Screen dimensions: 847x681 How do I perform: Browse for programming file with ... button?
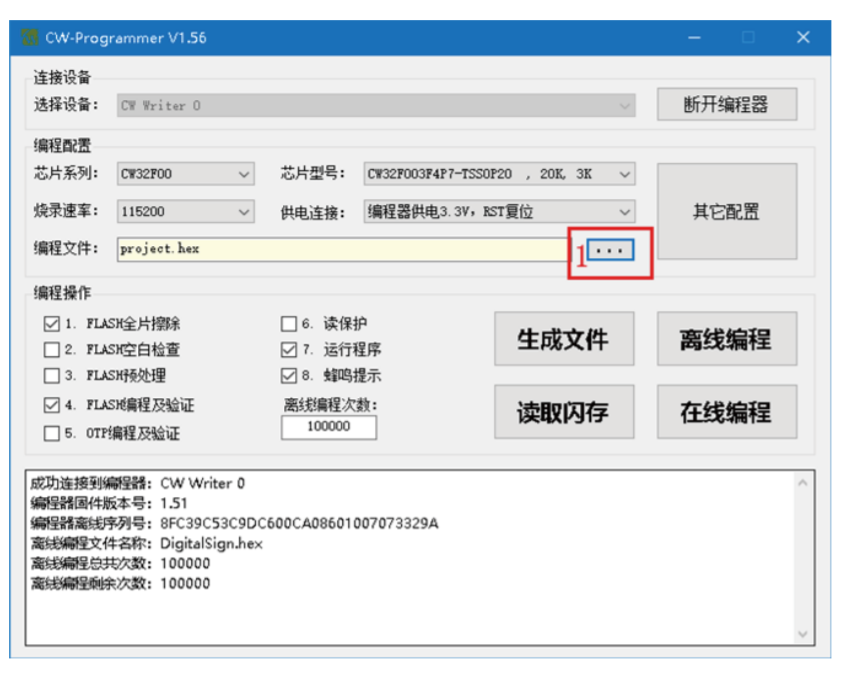coord(610,250)
